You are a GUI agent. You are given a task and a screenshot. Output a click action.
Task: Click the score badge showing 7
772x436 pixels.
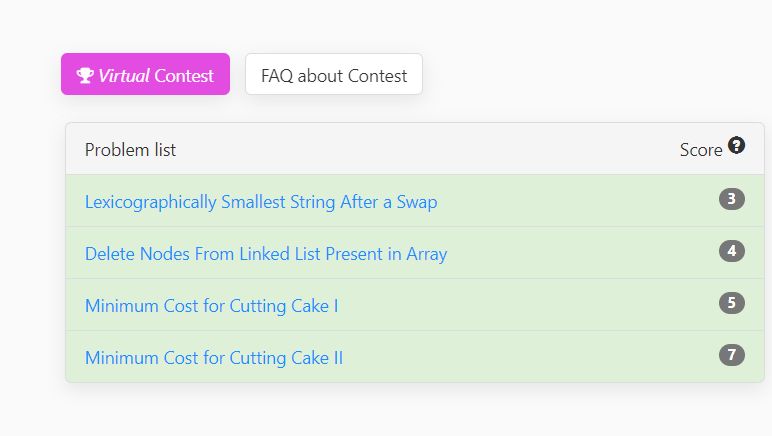tap(732, 355)
